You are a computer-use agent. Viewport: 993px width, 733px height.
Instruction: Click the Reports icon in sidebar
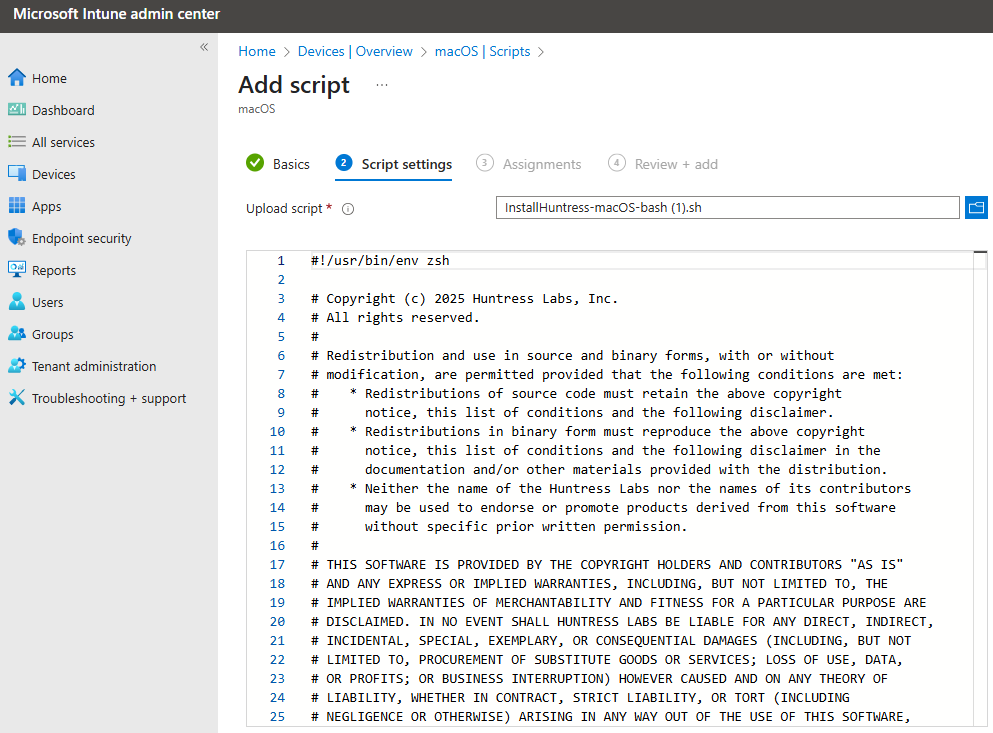(x=17, y=269)
